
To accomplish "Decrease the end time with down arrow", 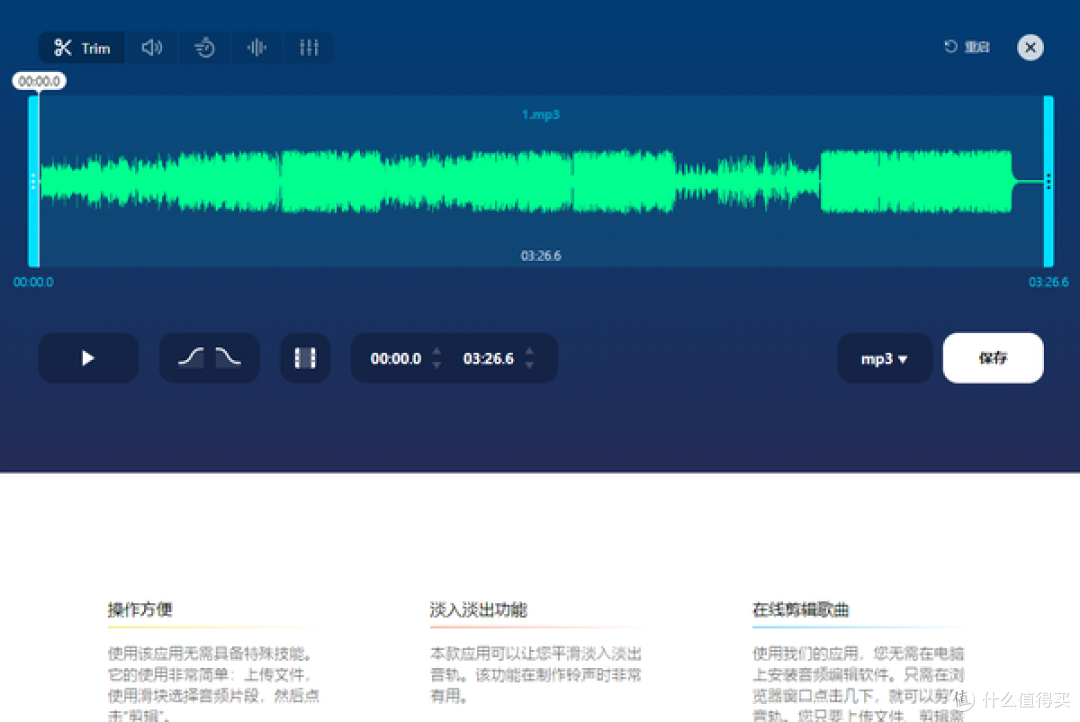I will click(529, 366).
